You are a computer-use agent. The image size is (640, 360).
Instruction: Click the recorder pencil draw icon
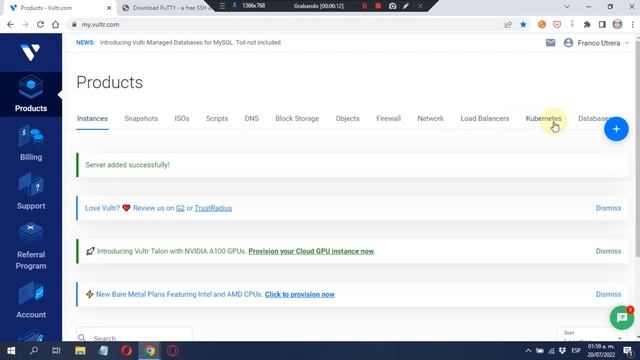pos(406,6)
